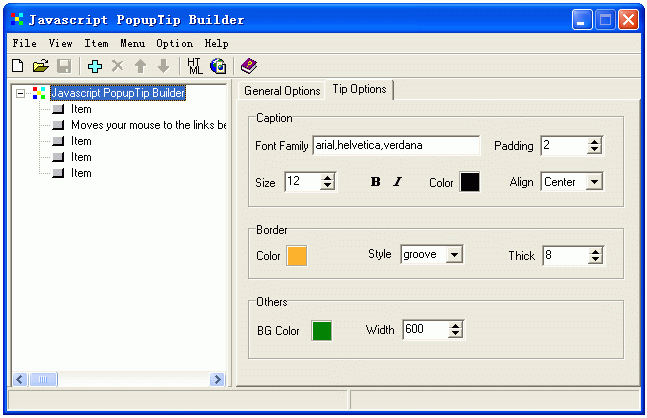Select 'Moves your mouse to the links' item

tap(149, 125)
